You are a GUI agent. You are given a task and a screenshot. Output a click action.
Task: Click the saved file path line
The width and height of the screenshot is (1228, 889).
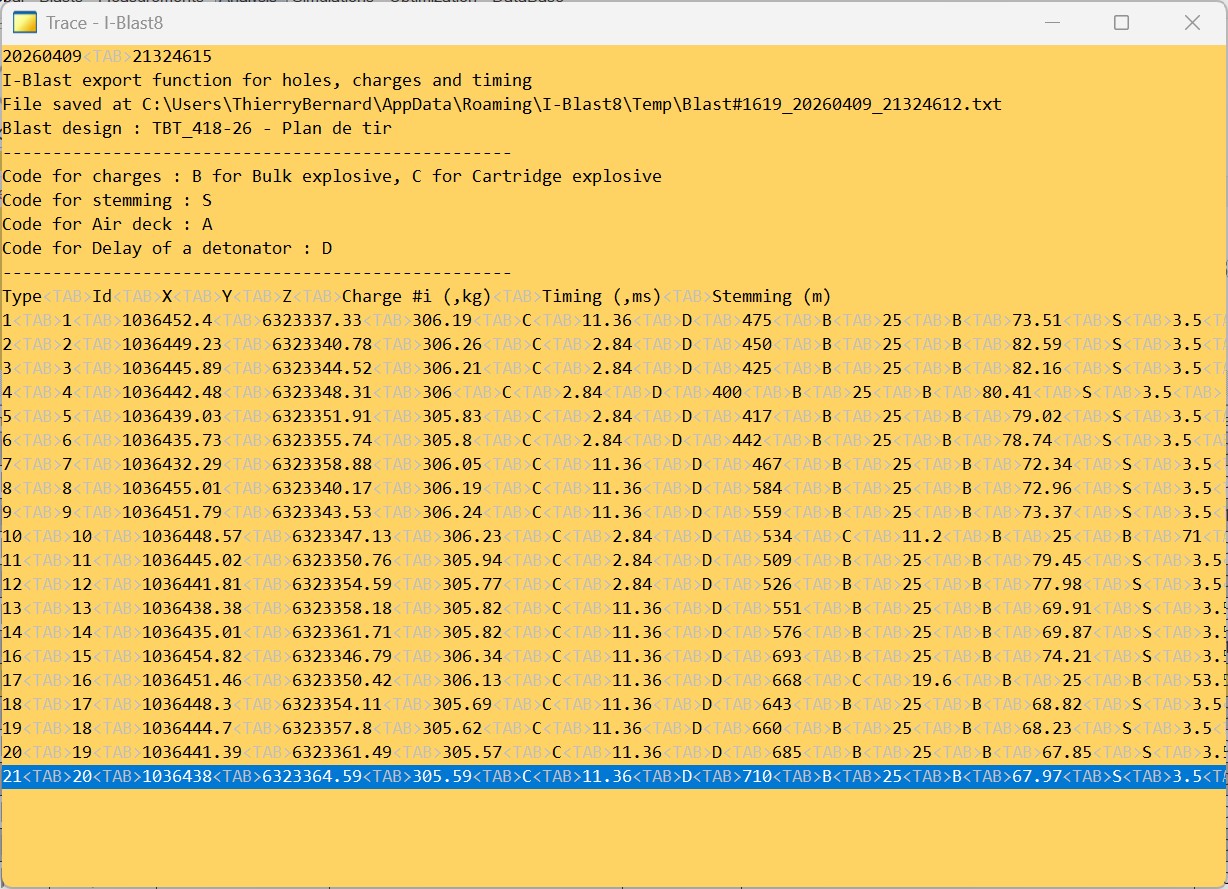pyautogui.click(x=400, y=104)
